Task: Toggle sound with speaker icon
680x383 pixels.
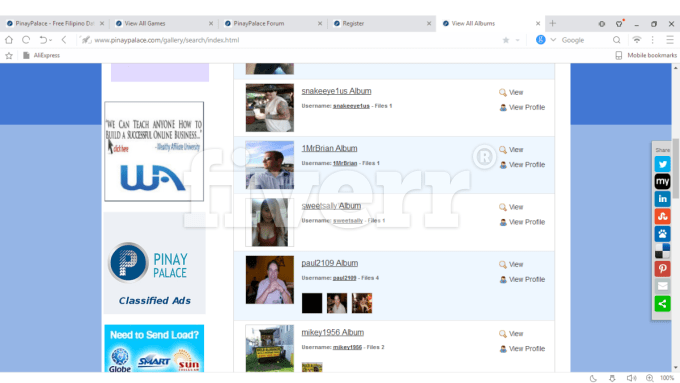Action: click(631, 378)
